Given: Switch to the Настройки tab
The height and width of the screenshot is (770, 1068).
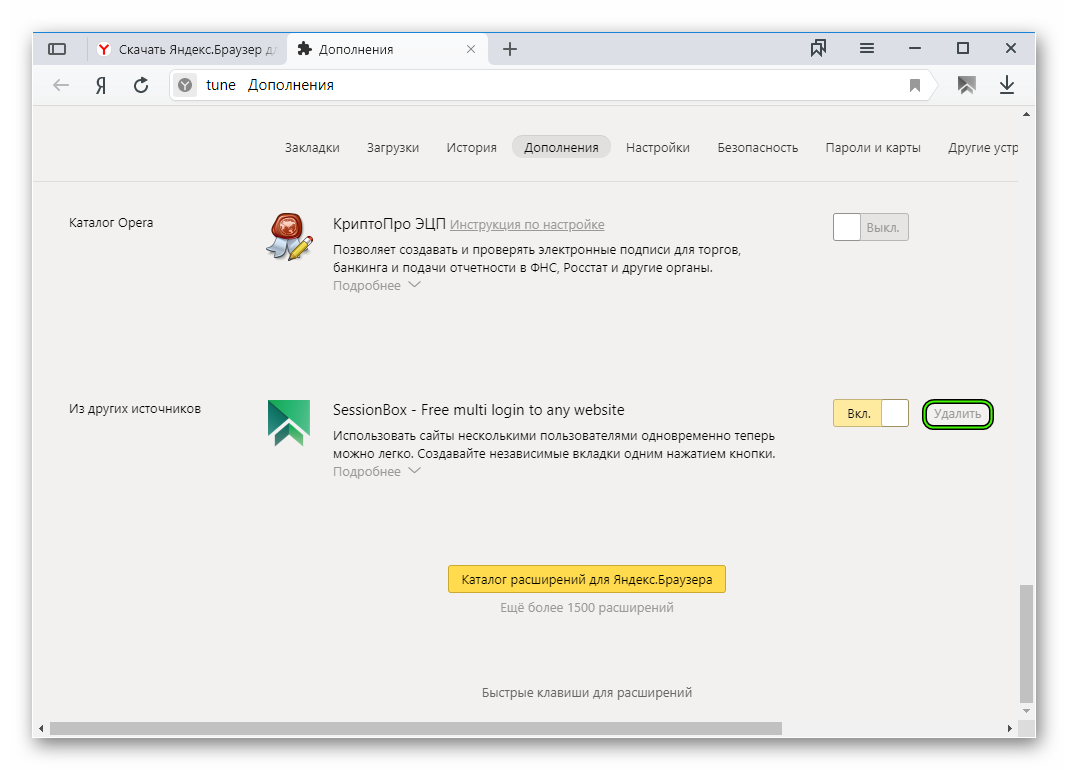Looking at the screenshot, I should point(657,147).
